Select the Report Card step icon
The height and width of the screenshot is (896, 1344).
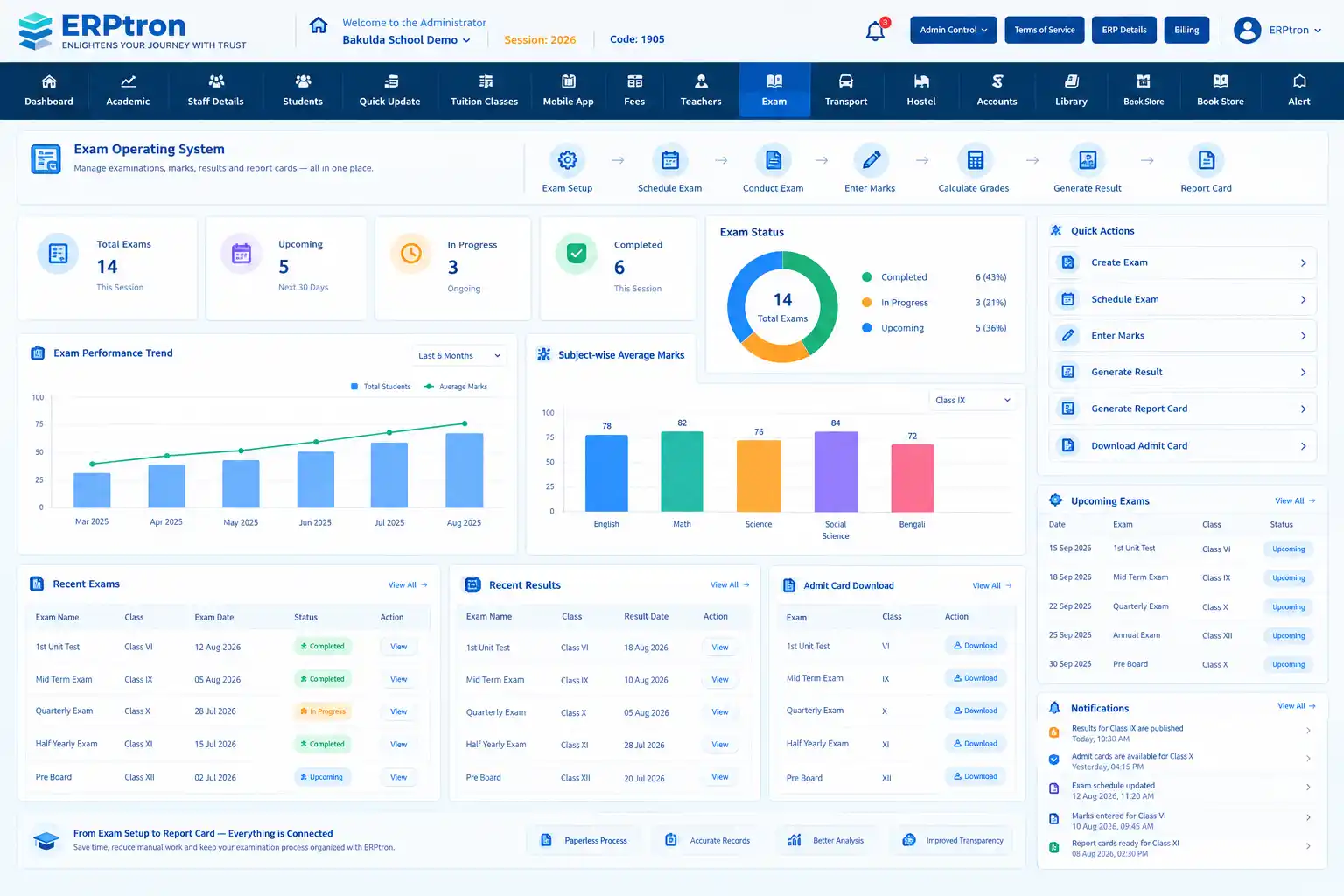[x=1207, y=160]
